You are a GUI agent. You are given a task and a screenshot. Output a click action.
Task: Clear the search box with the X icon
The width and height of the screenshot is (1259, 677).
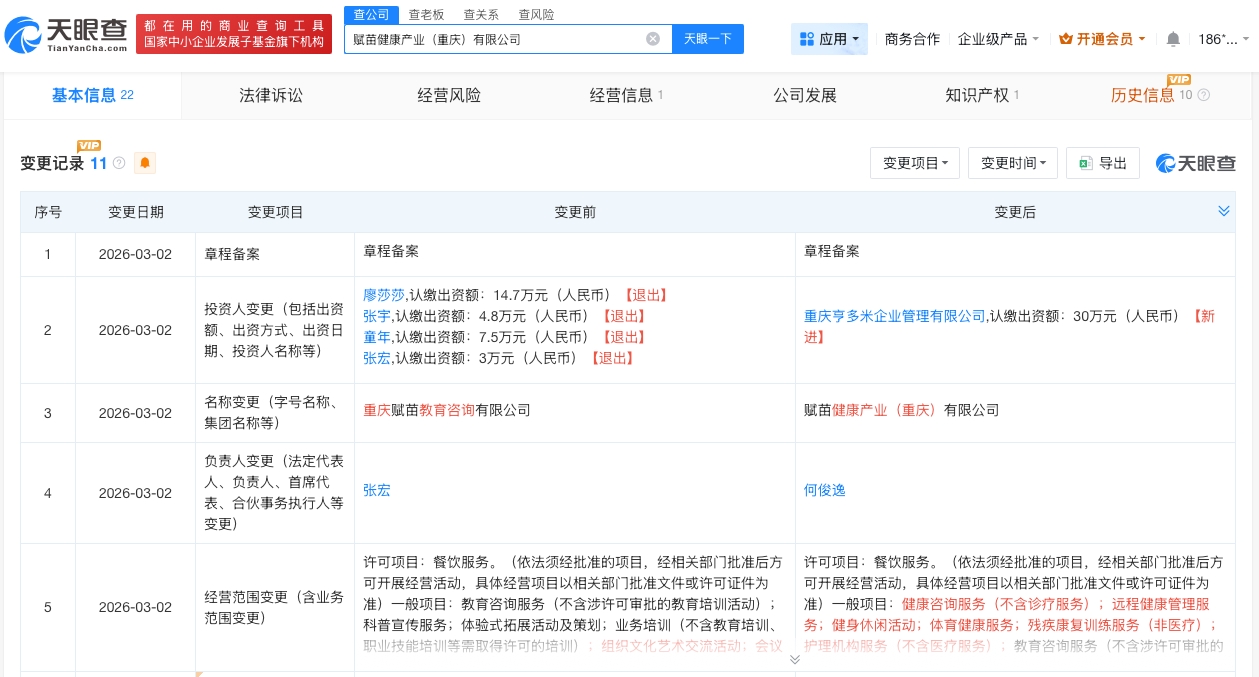pos(653,39)
